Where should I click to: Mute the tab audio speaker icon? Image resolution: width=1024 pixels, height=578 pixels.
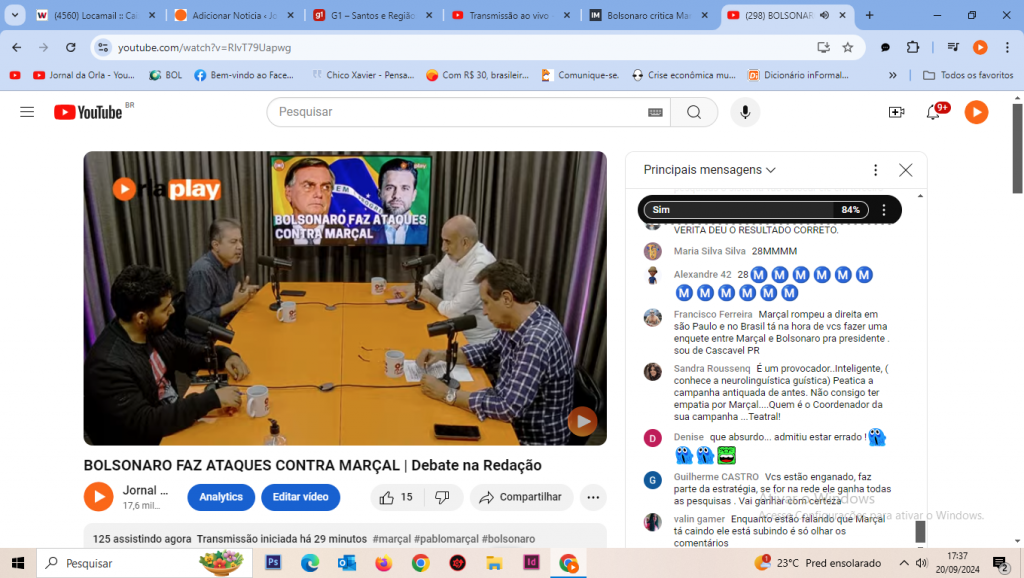(x=825, y=15)
